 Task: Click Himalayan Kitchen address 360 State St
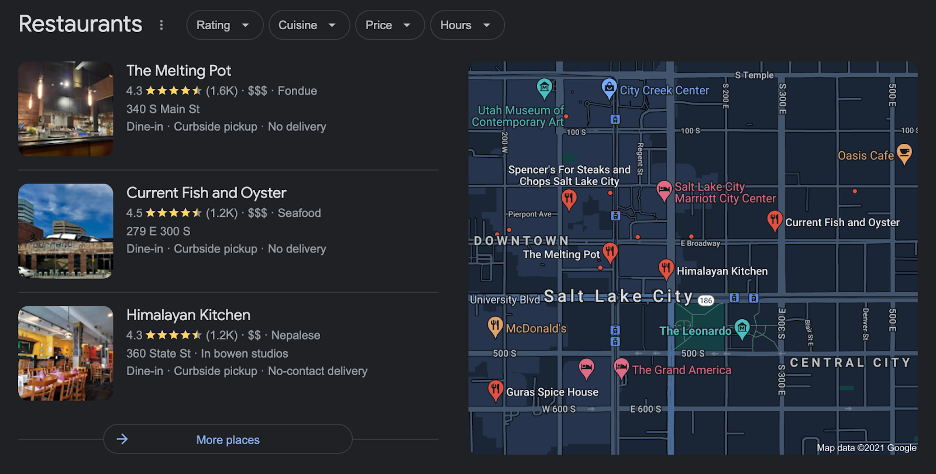pyautogui.click(x=159, y=353)
